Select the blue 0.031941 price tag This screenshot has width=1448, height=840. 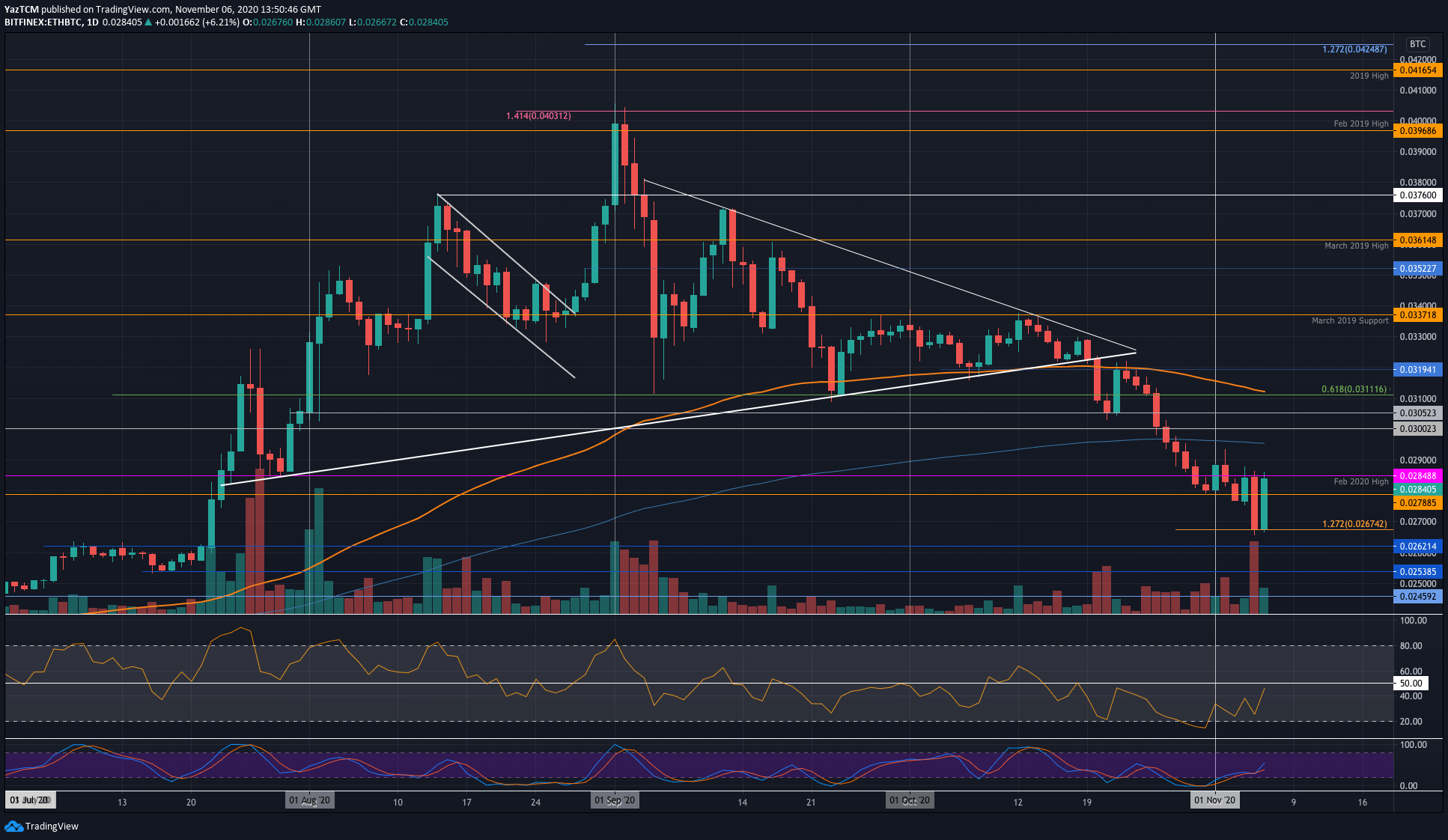point(1417,370)
